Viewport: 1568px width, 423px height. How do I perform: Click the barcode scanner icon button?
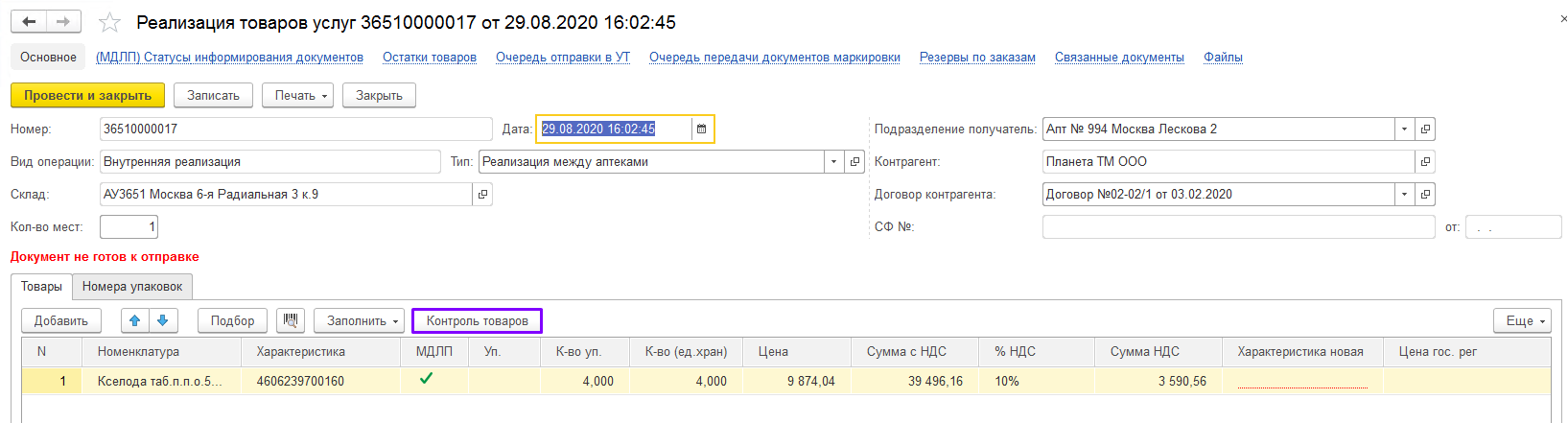290,320
